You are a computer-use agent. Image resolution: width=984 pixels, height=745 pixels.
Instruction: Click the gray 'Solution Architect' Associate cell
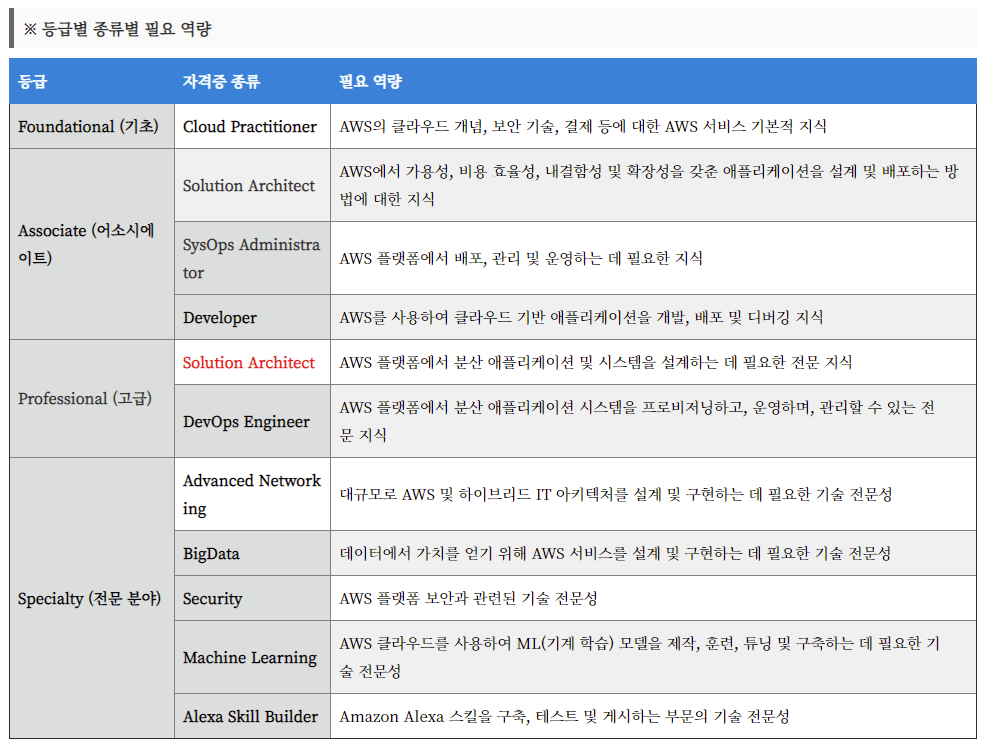click(252, 185)
